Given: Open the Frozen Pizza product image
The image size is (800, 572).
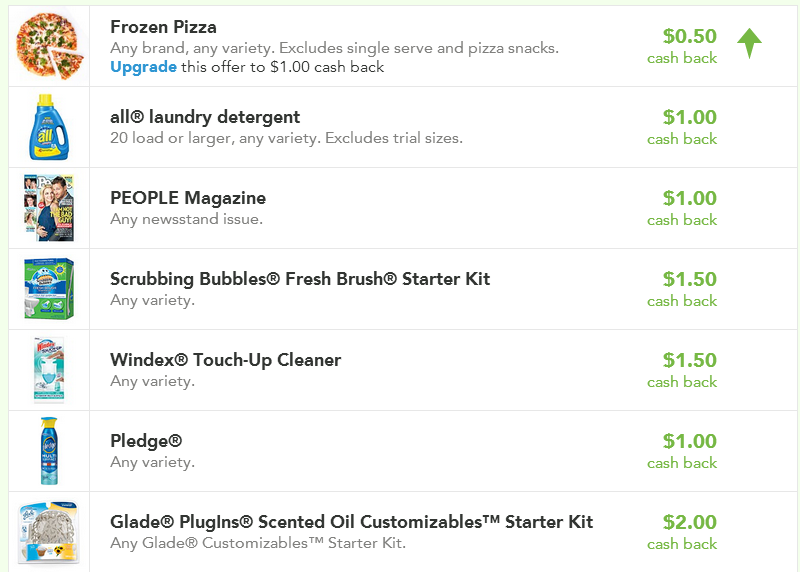Looking at the screenshot, I should 49,46.
